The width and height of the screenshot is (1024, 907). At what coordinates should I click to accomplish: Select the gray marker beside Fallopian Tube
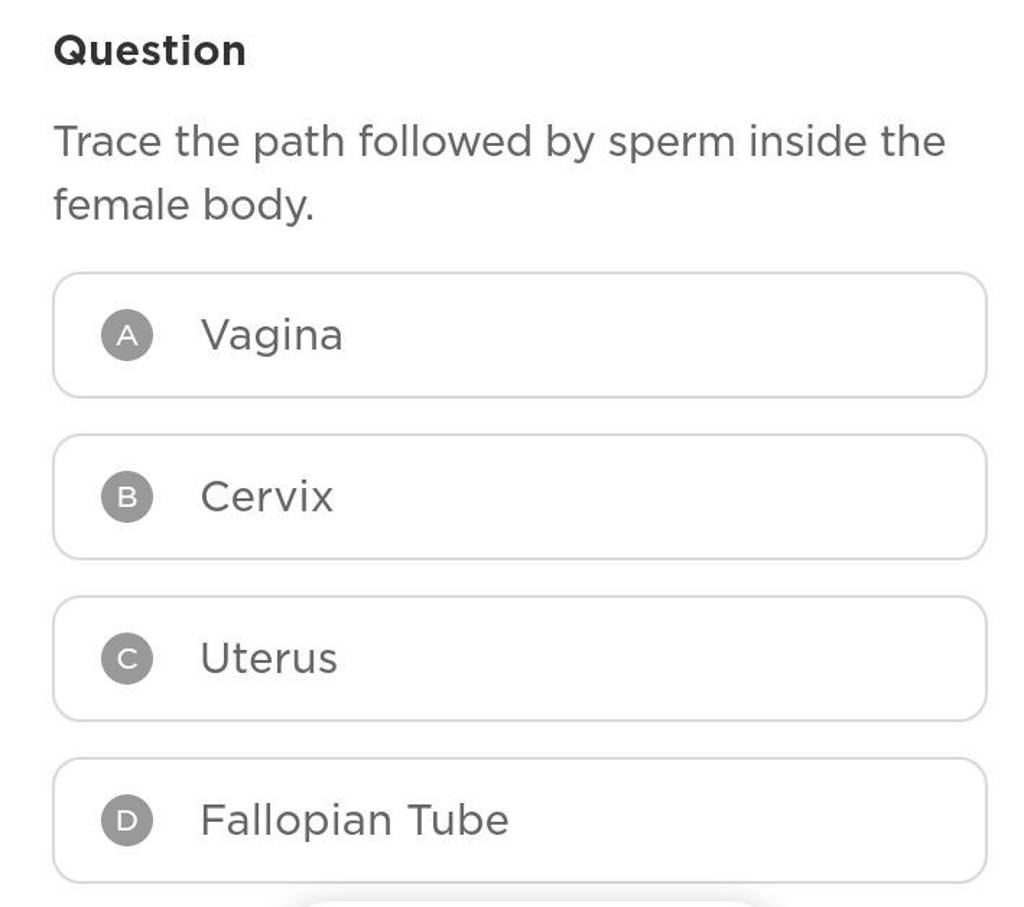(x=126, y=820)
